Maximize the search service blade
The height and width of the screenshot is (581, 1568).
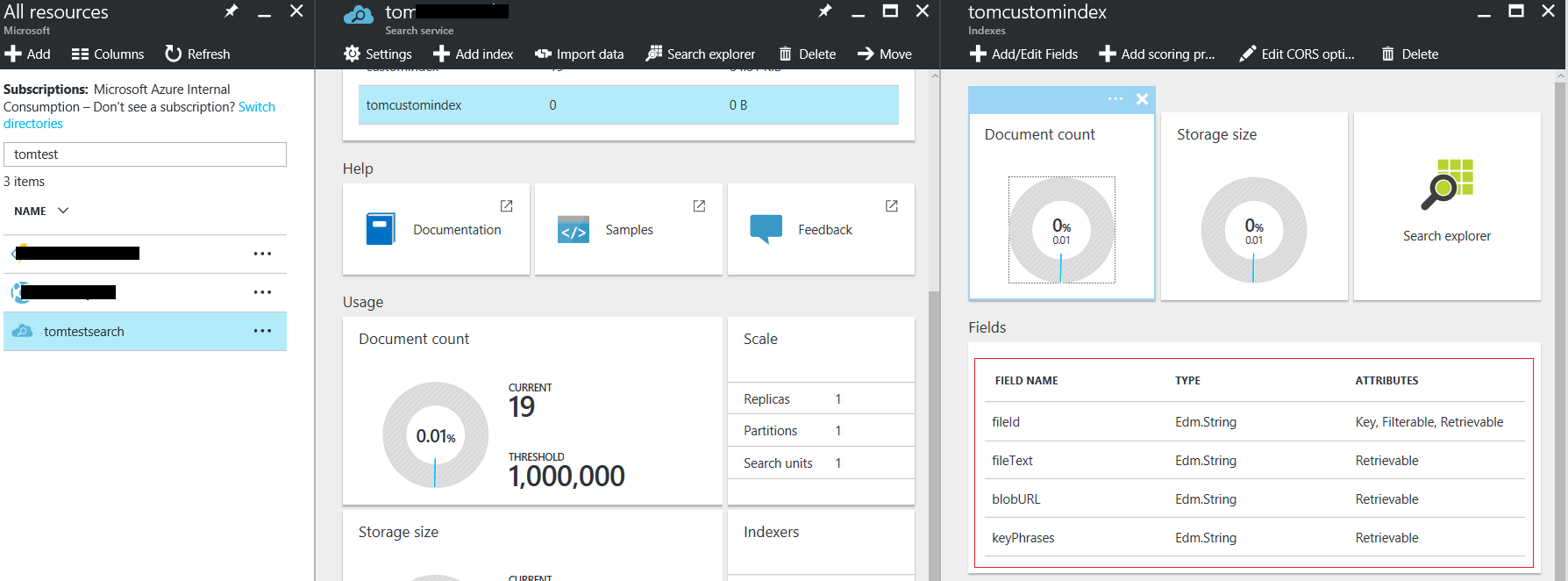(x=890, y=11)
